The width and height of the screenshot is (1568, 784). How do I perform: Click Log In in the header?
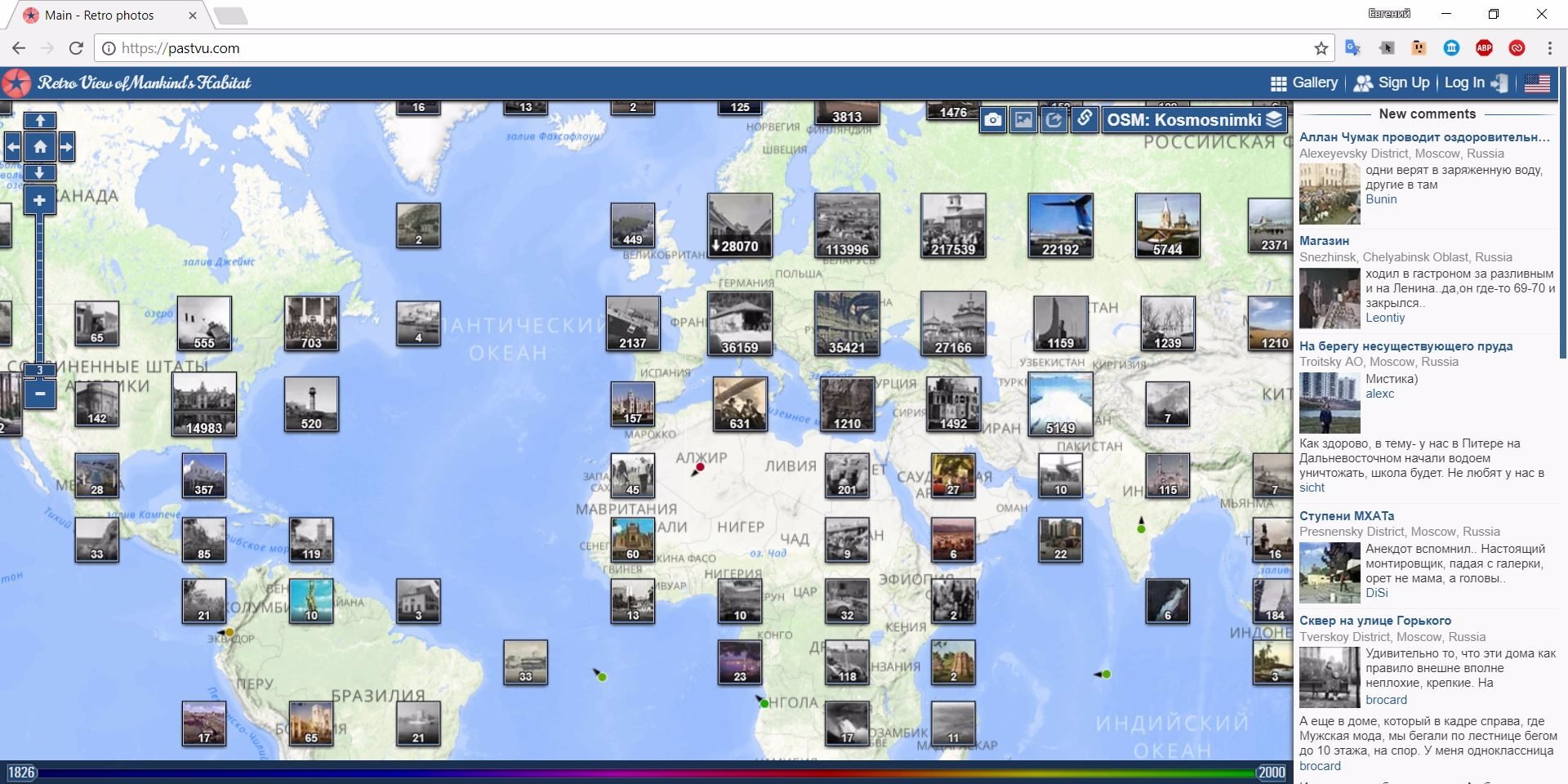(1476, 82)
